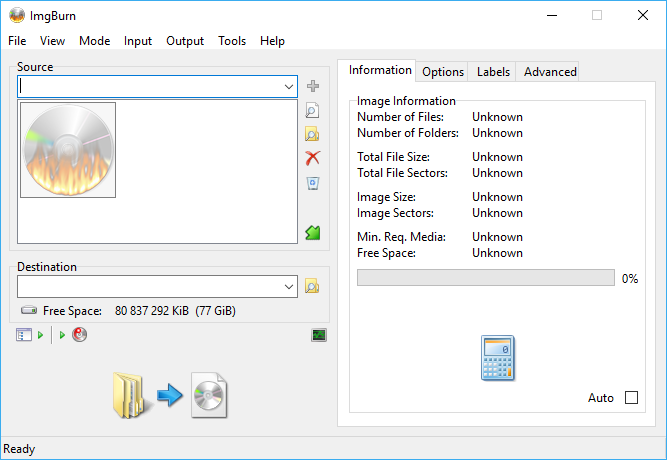Click the Build folder-to-disc image icon
Screen dimensions: 667x460
(x=170, y=395)
